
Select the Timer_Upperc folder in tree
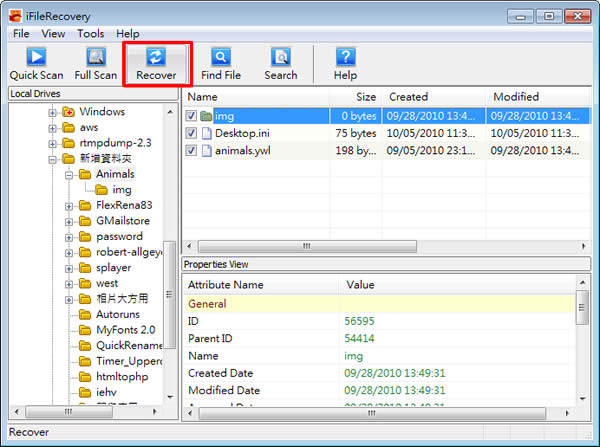tap(129, 361)
